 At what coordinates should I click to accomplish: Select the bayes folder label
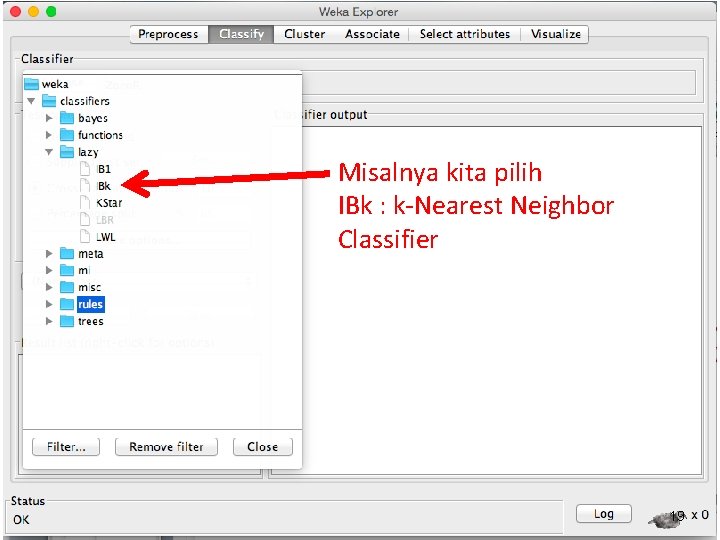[x=93, y=118]
